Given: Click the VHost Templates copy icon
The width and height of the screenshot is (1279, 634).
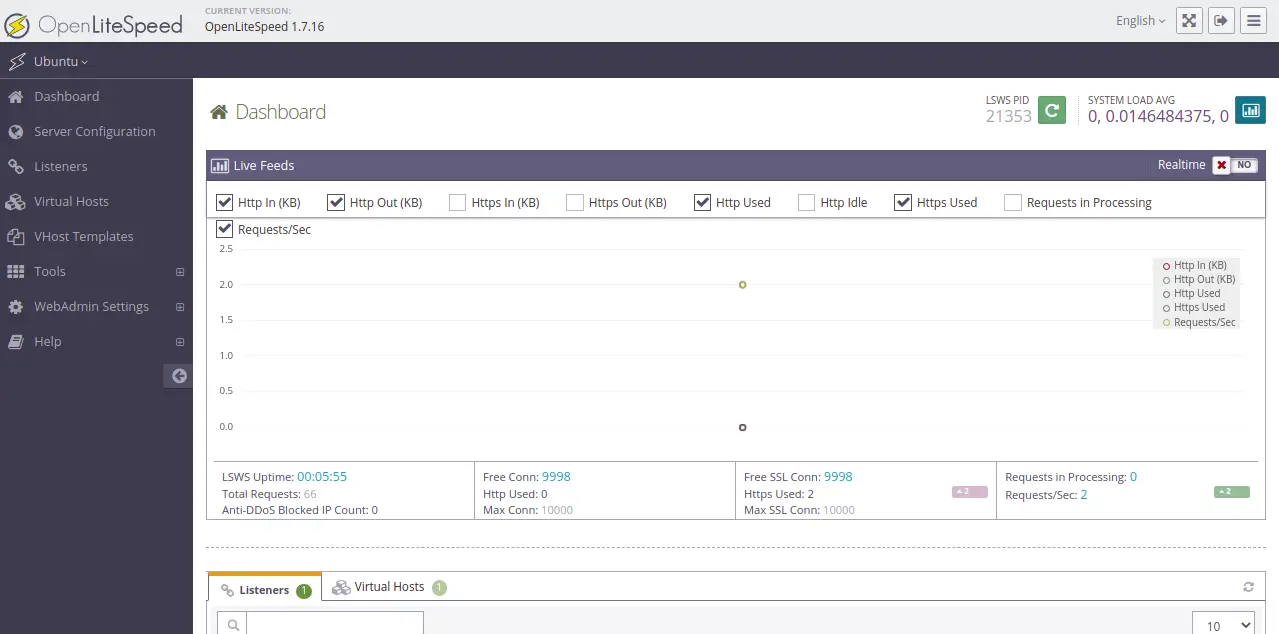Looking at the screenshot, I should [x=15, y=237].
